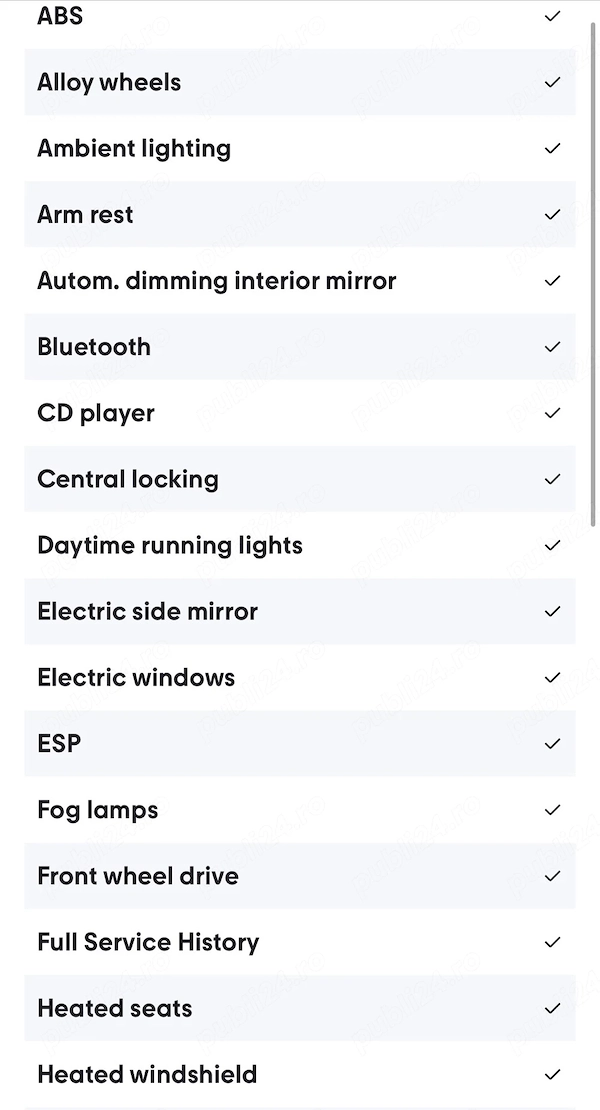Viewport: 600px width, 1110px height.
Task: Select the Autom. dimming interior mirror row
Action: point(300,280)
